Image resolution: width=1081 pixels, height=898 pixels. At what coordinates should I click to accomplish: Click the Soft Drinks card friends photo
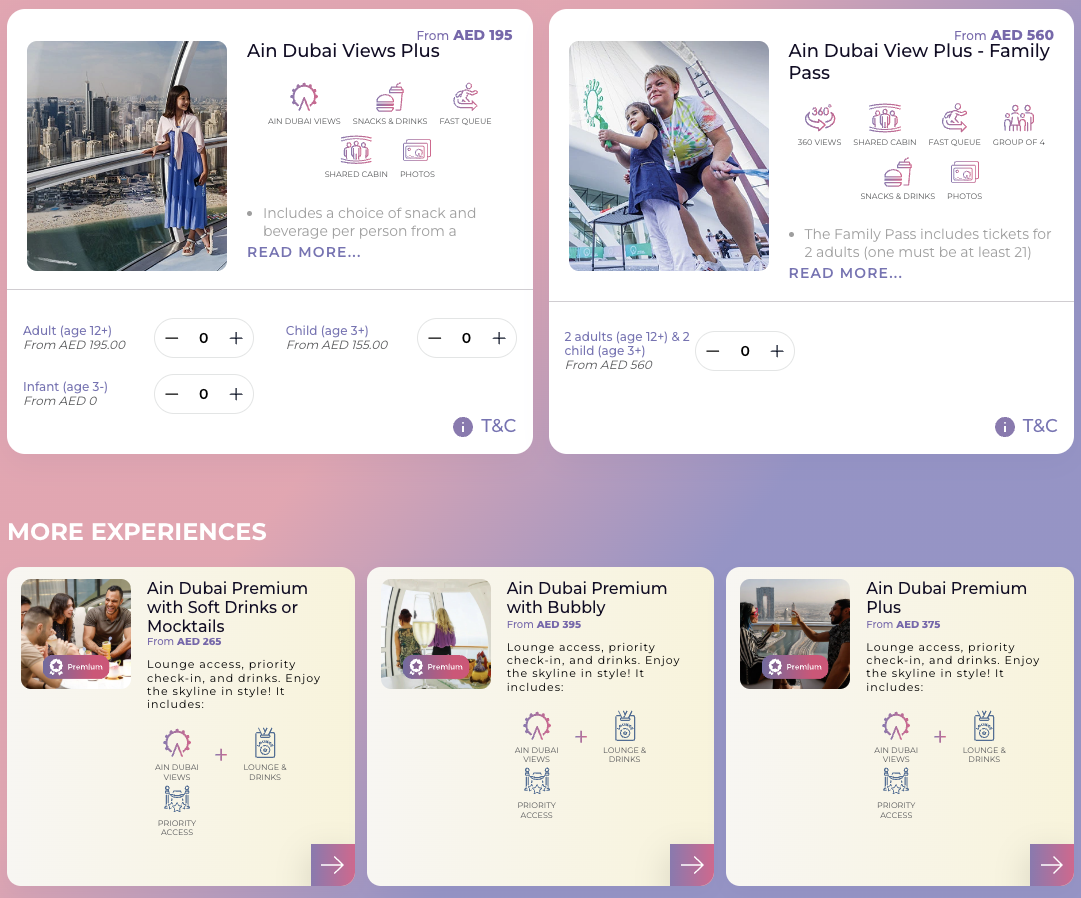coord(76,634)
